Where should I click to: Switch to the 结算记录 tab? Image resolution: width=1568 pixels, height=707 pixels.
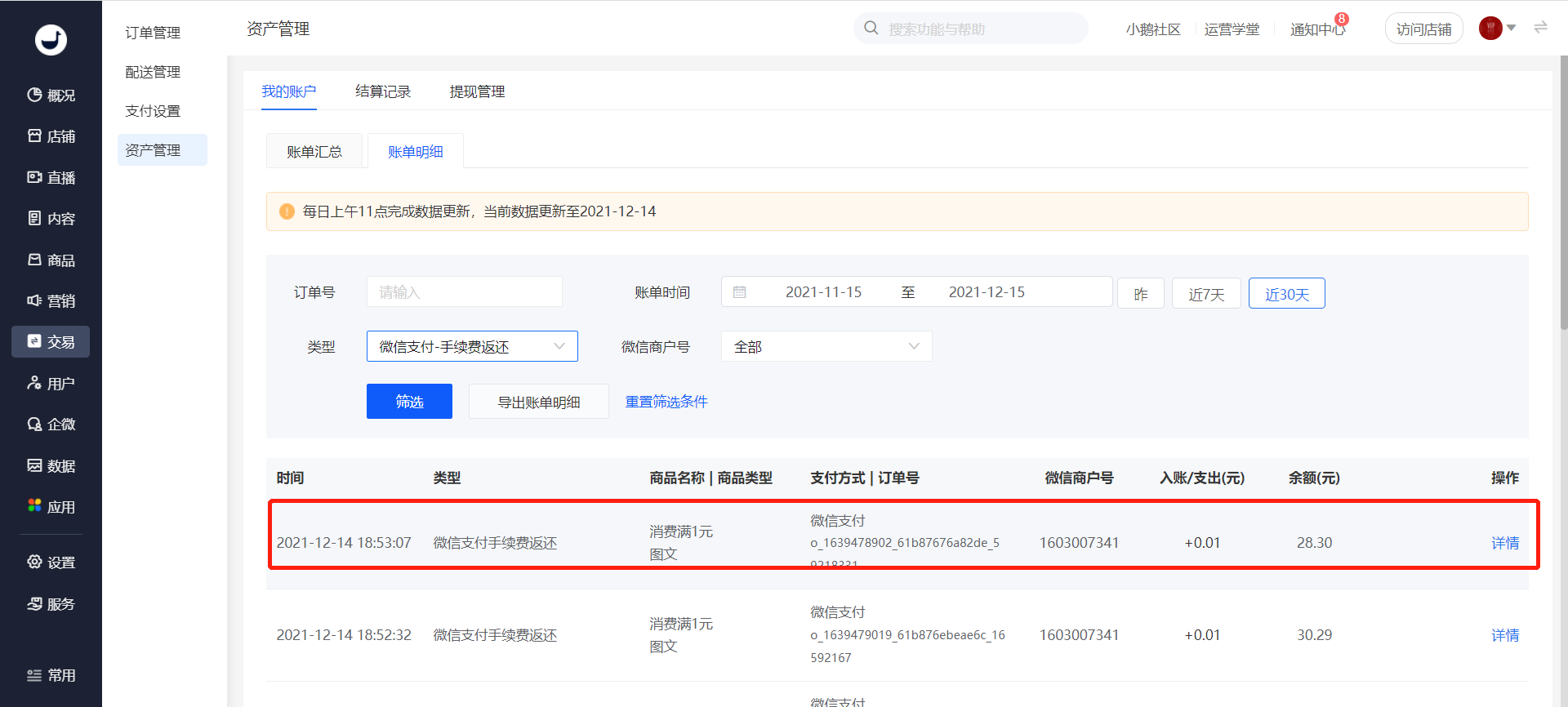(383, 91)
